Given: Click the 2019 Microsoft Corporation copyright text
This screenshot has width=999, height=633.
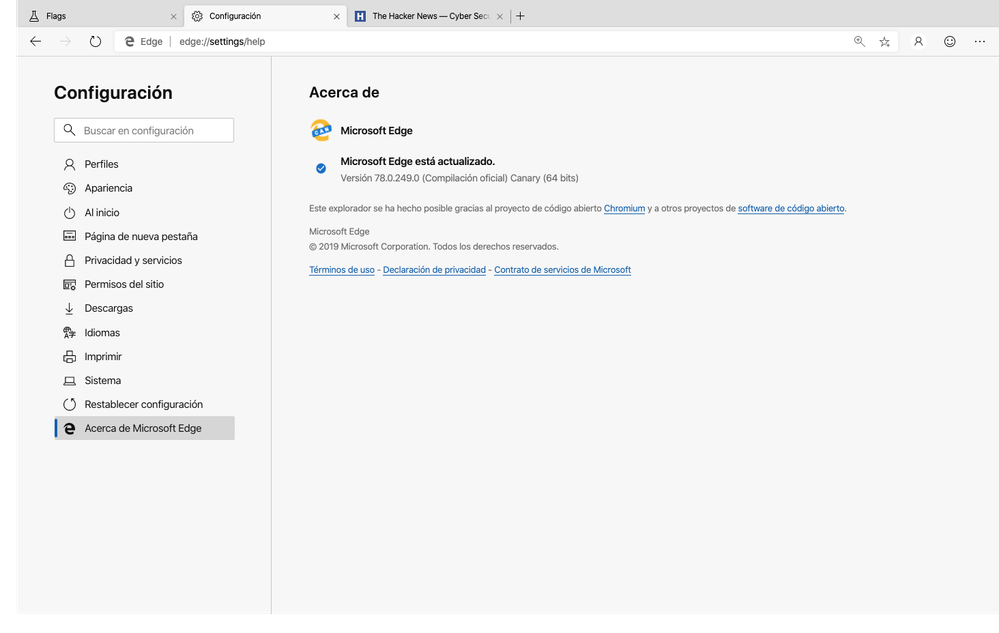Looking at the screenshot, I should tap(434, 246).
